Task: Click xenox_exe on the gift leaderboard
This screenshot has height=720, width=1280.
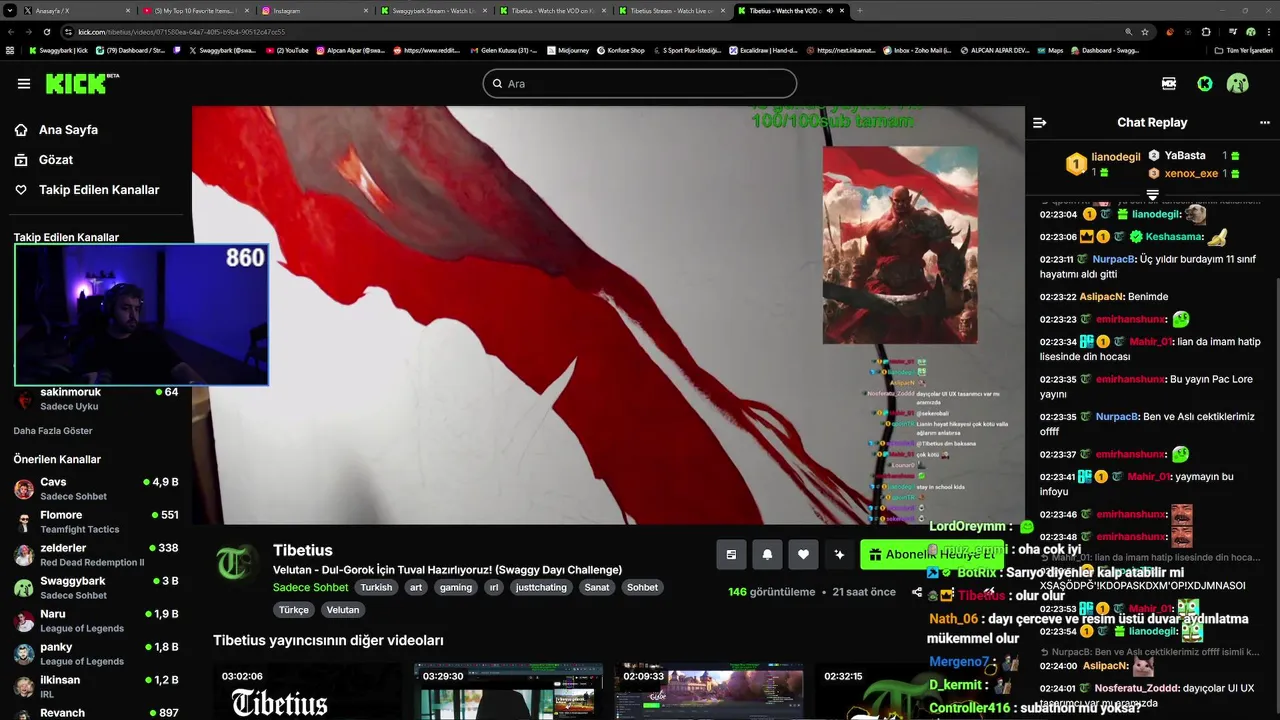Action: click(1191, 174)
